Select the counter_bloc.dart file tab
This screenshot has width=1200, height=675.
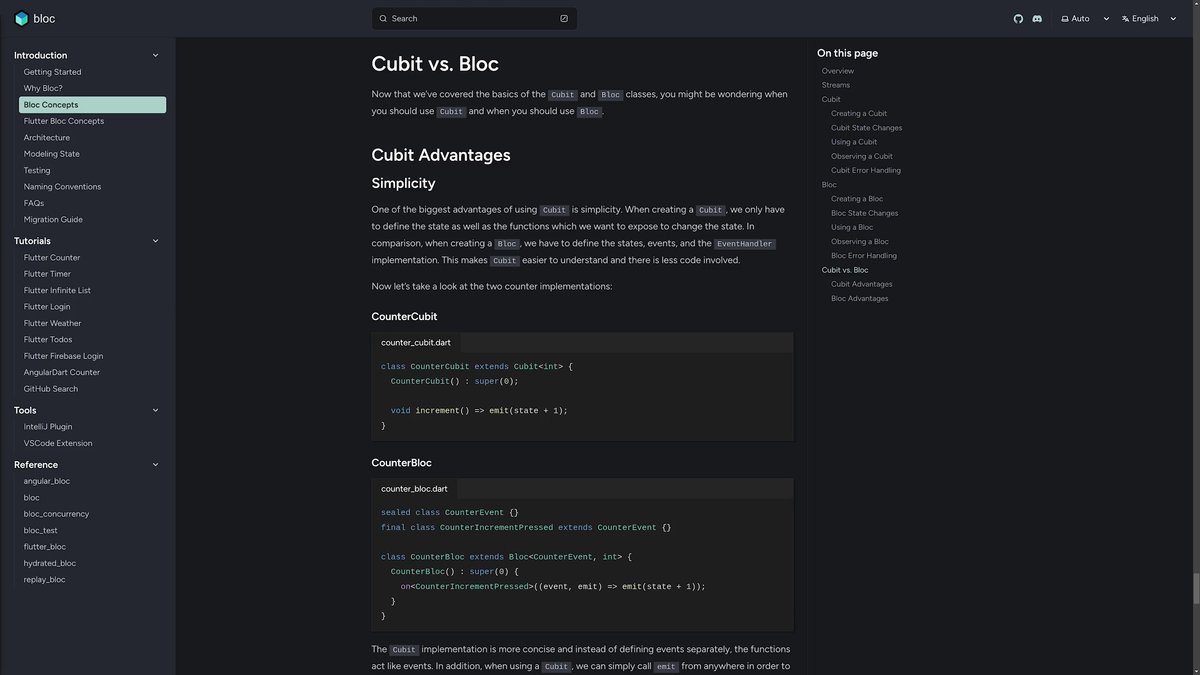point(414,489)
